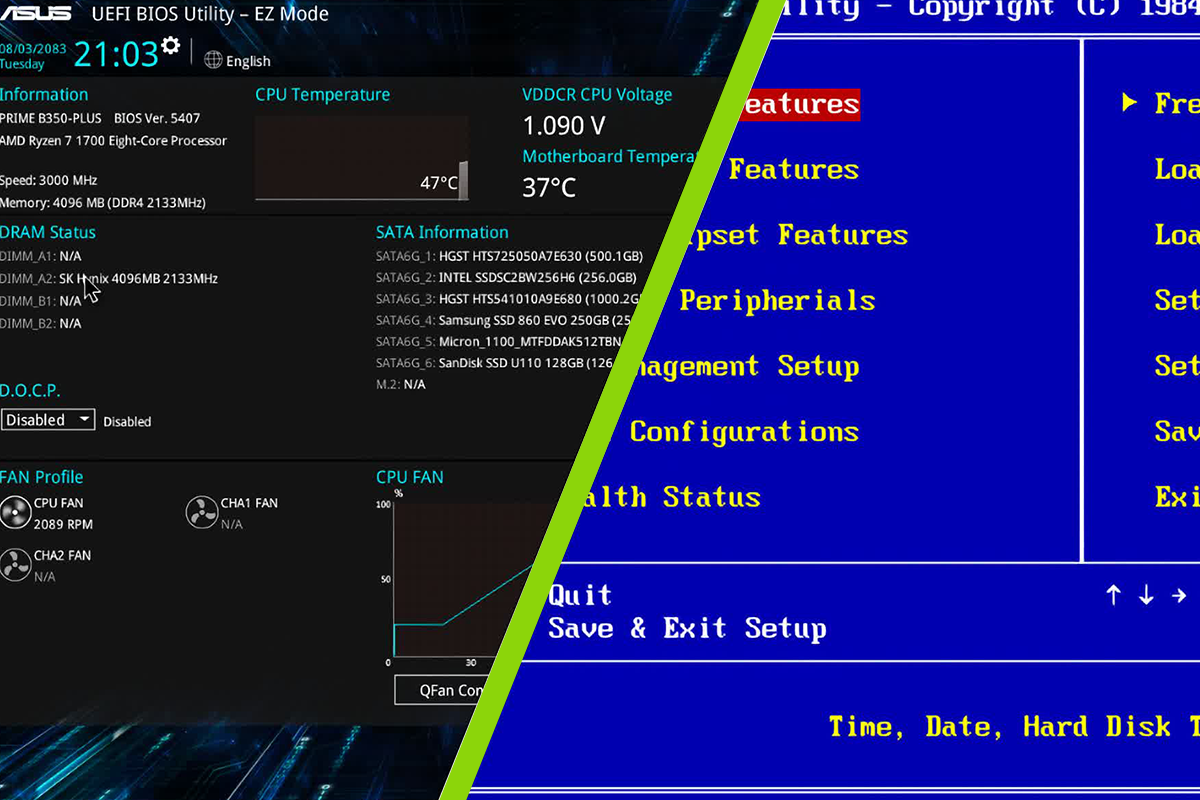
Task: Open the Peripherals menu item
Action: (x=777, y=301)
